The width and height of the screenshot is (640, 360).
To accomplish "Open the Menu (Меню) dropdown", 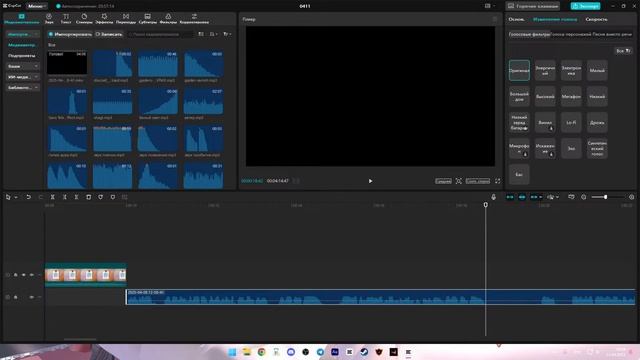I will [x=37, y=6].
